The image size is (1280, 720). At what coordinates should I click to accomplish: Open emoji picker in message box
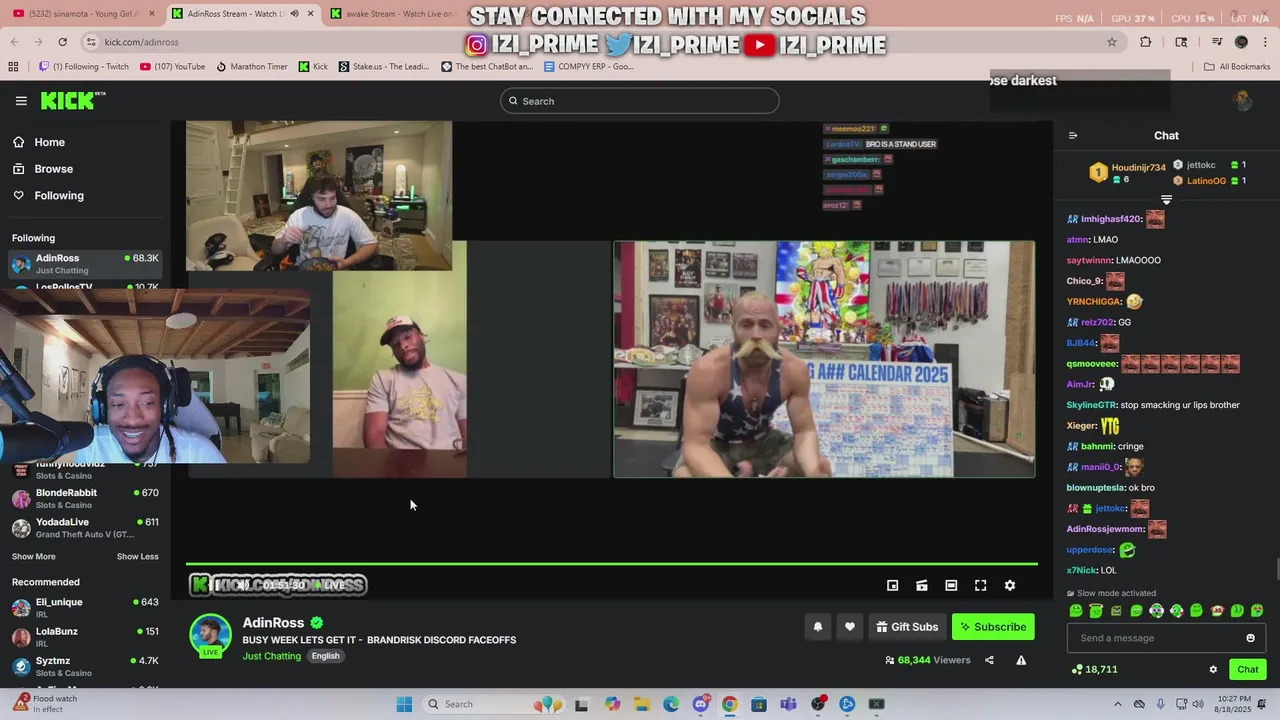(1250, 638)
